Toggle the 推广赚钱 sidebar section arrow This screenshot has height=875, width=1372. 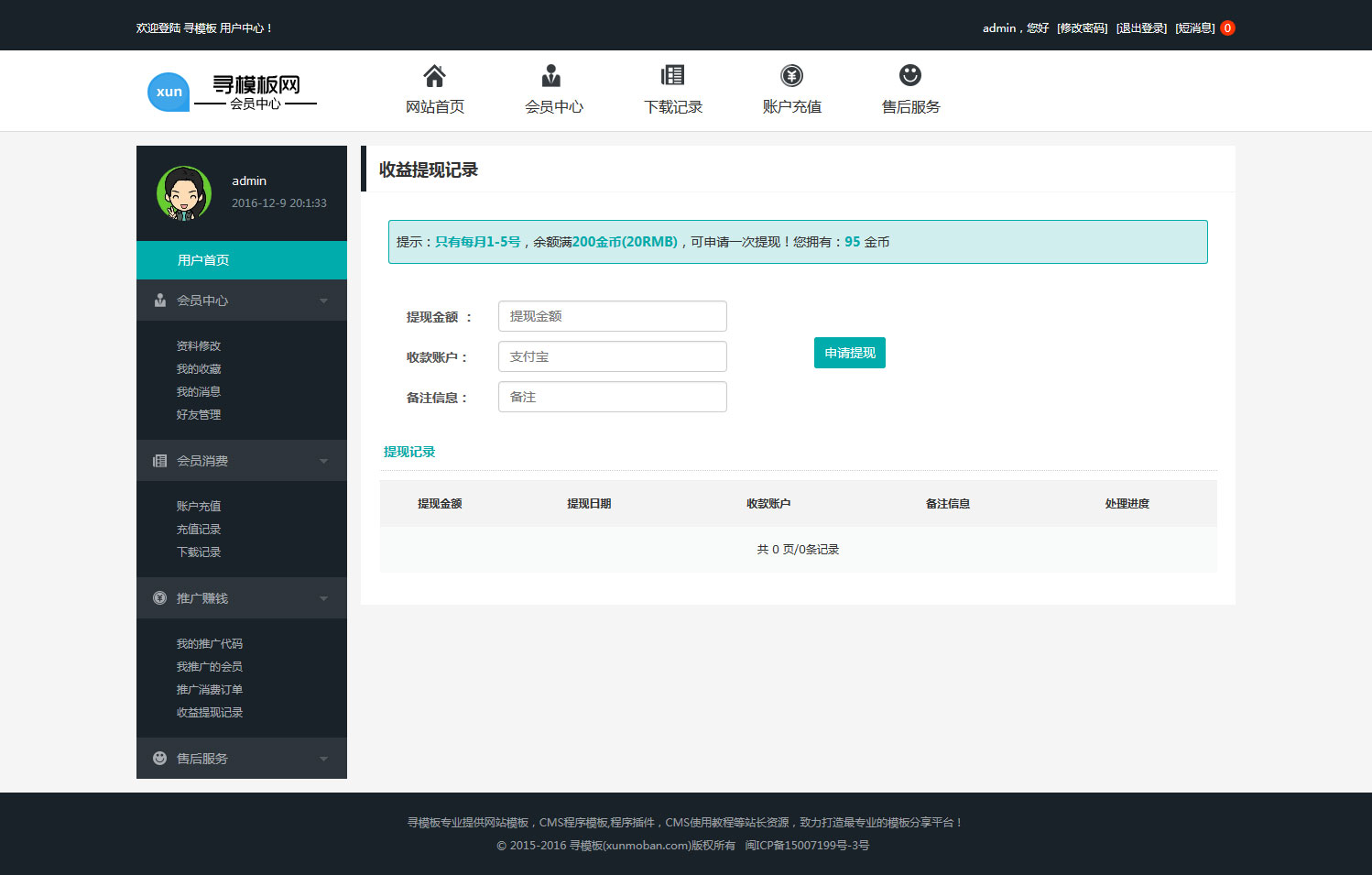[323, 598]
